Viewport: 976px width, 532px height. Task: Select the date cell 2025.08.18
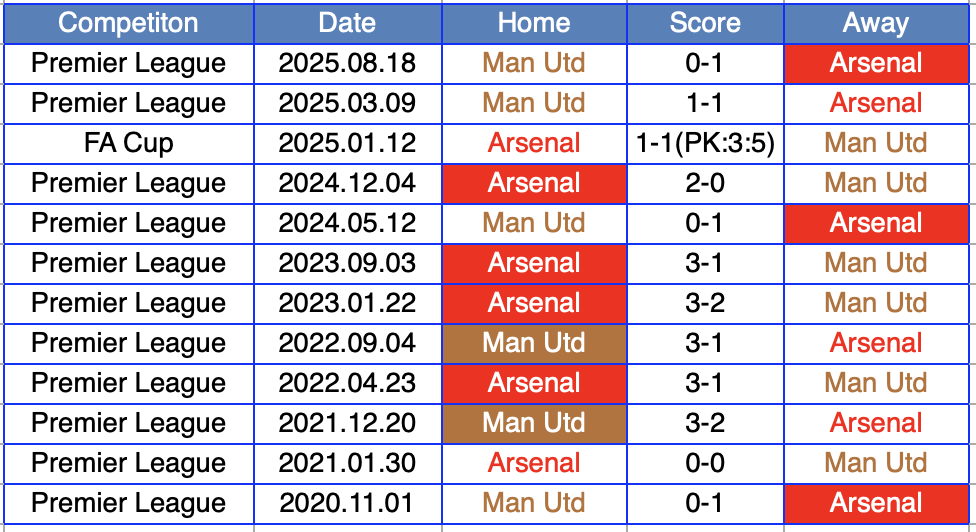[347, 63]
